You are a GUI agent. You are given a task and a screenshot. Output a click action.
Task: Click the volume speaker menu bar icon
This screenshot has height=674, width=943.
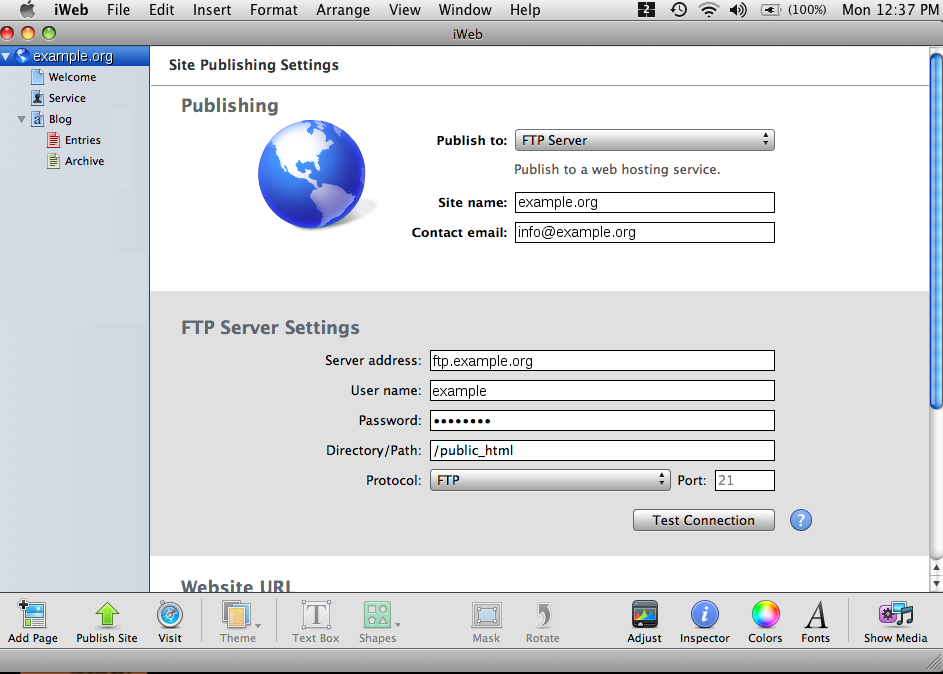point(738,10)
